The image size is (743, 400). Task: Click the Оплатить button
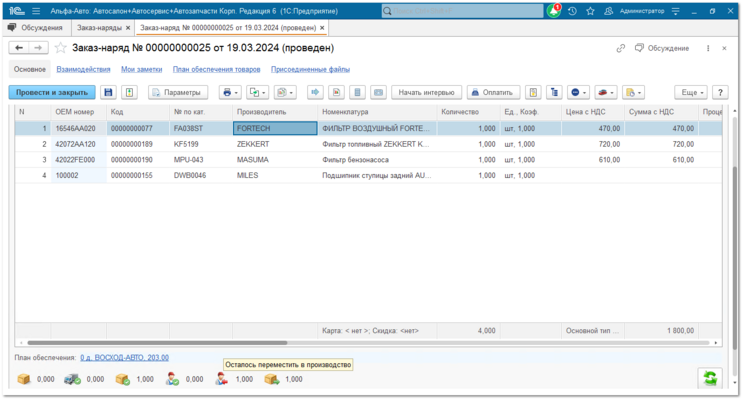(493, 92)
